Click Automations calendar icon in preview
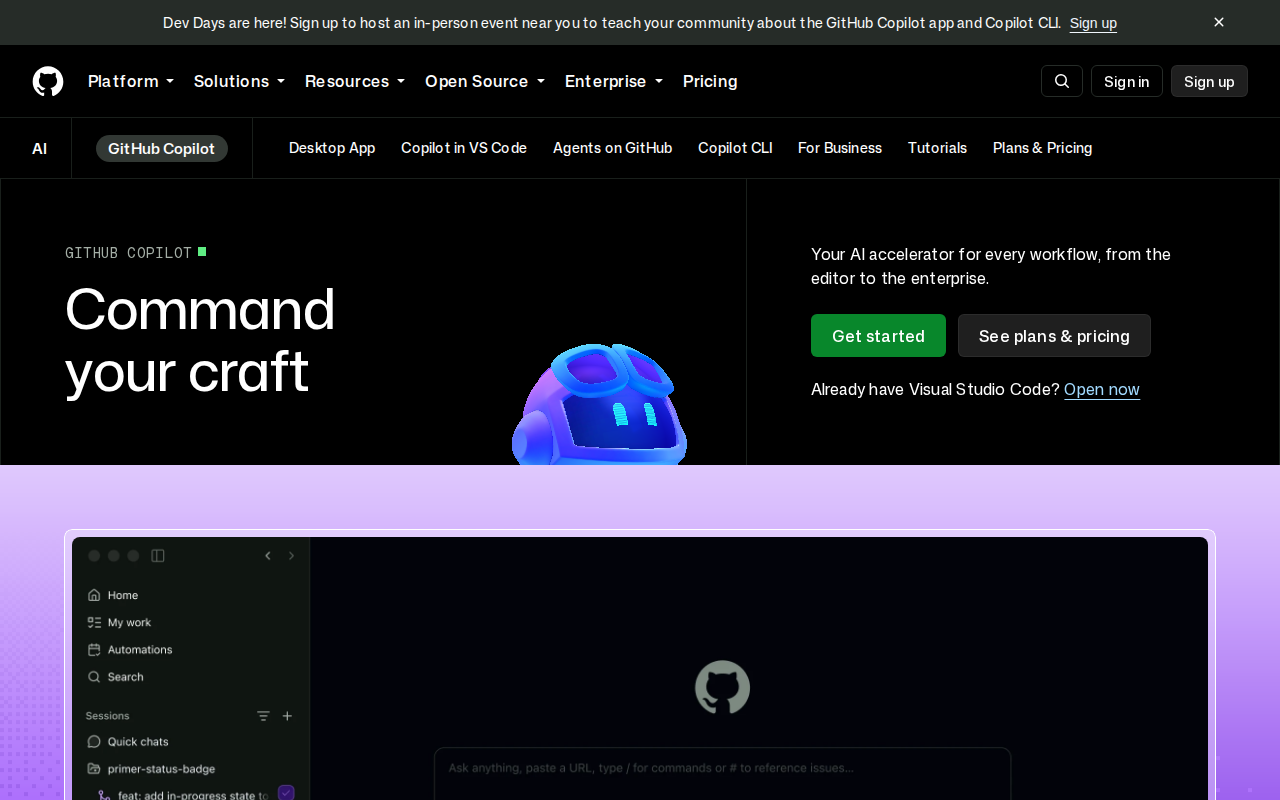Viewport: 1280px width, 800px height. pos(94,649)
